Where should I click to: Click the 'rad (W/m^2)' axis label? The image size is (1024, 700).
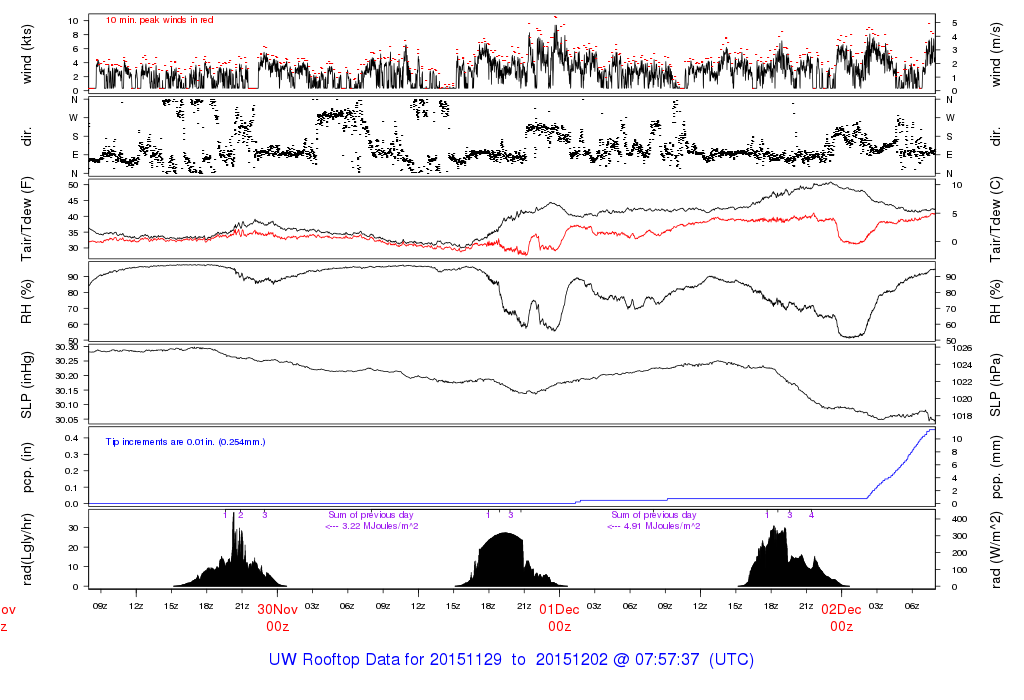[995, 549]
